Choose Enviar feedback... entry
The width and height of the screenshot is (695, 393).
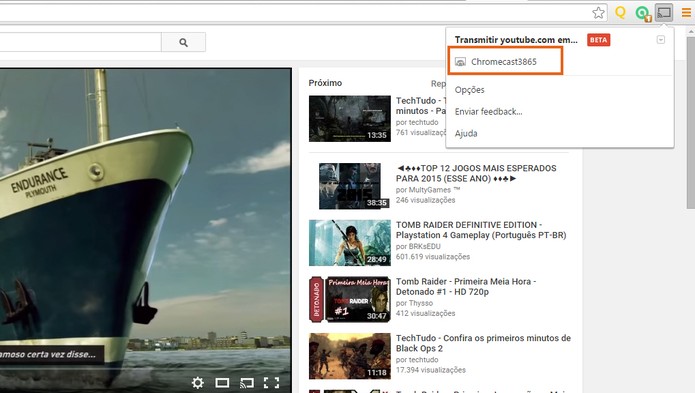(x=488, y=112)
